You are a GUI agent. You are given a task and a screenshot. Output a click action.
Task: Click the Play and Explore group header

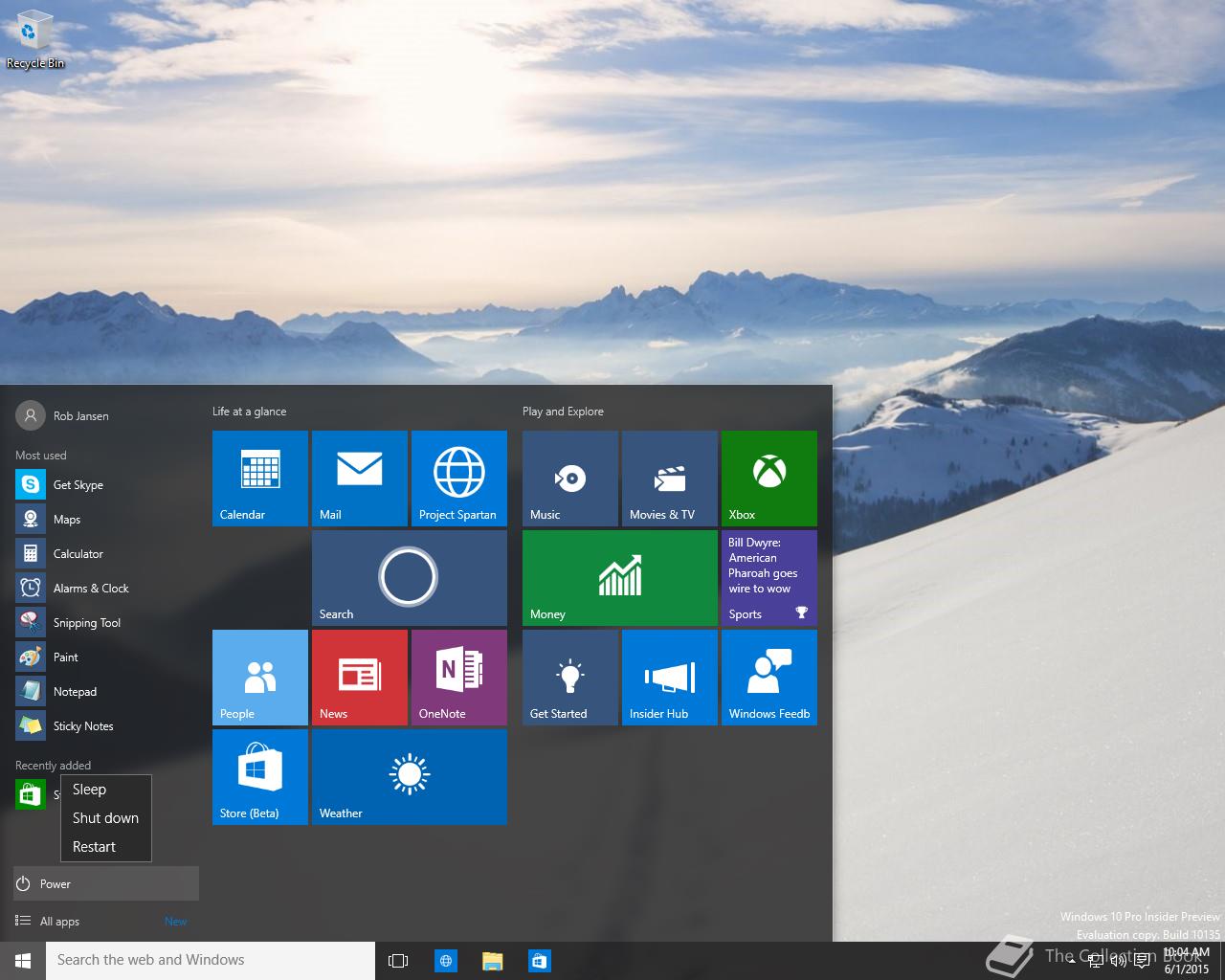click(x=563, y=412)
